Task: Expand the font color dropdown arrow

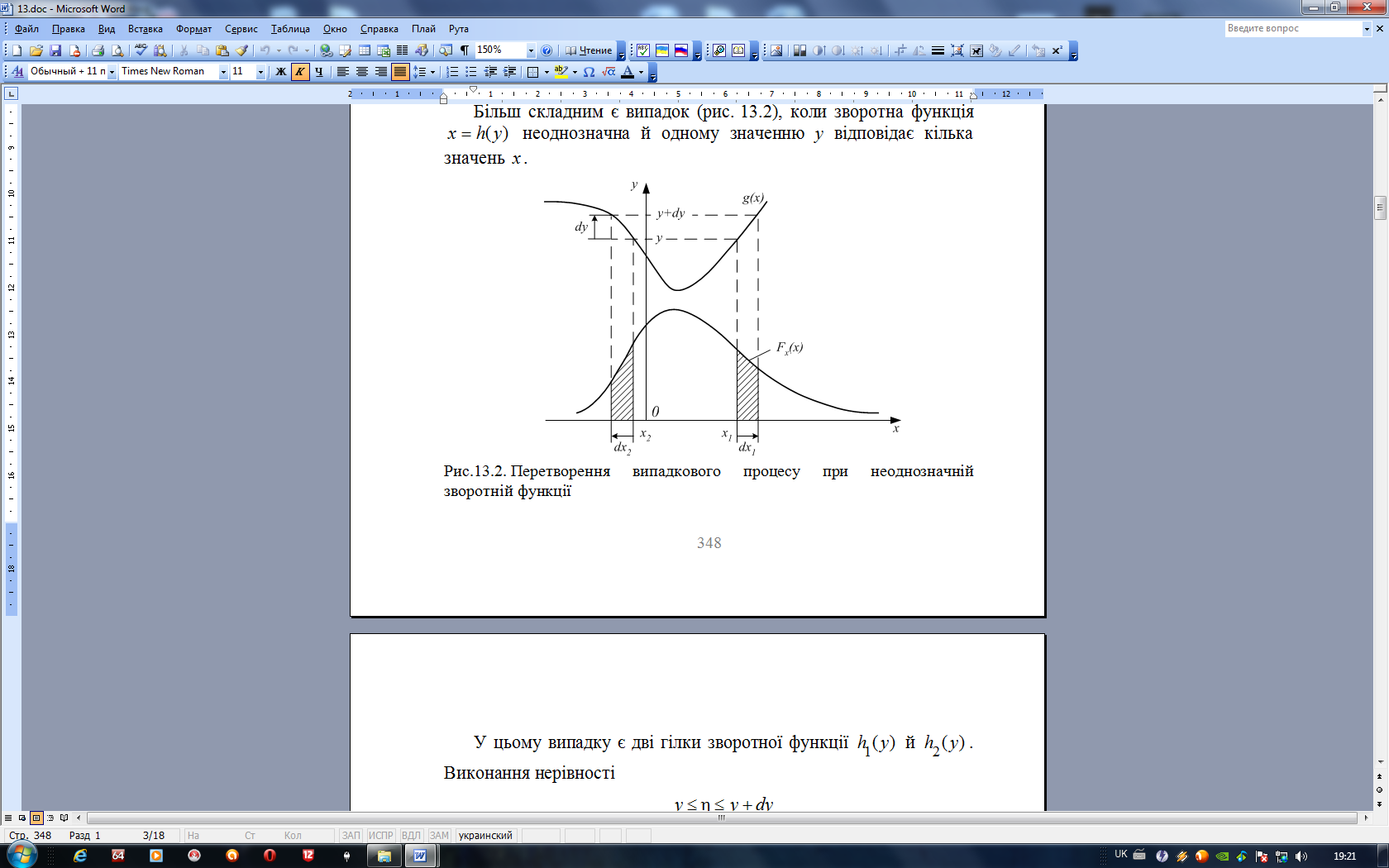Action: (641, 72)
